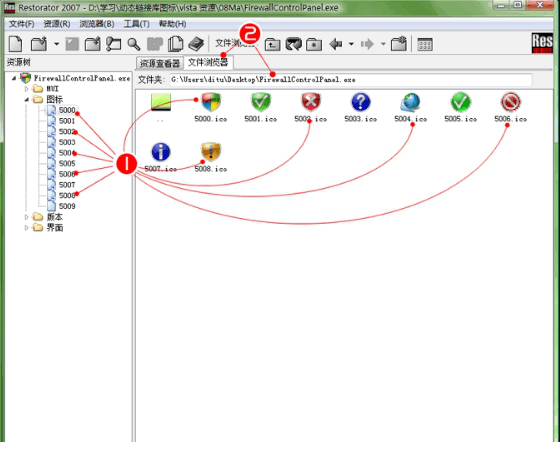Collapse the 图标 folder in resource tree
Viewport: 560px width, 459px height.
point(26,99)
